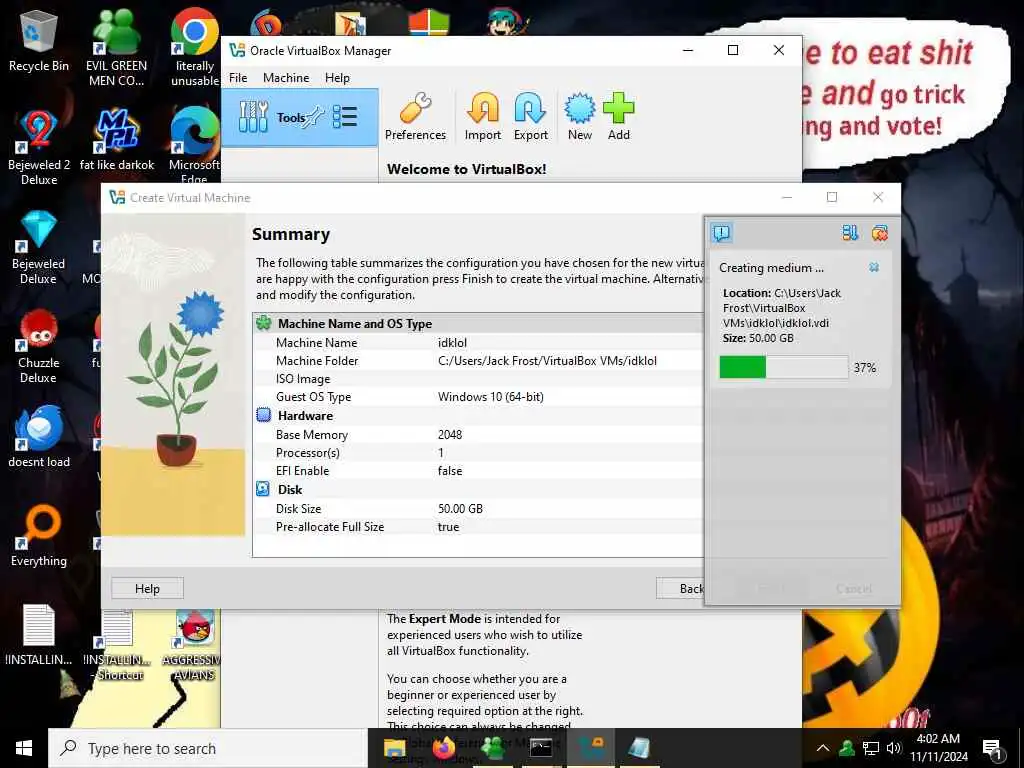1024x768 pixels.
Task: Click the Guest OS Type Windows 10 (64-bit)
Action: click(490, 396)
